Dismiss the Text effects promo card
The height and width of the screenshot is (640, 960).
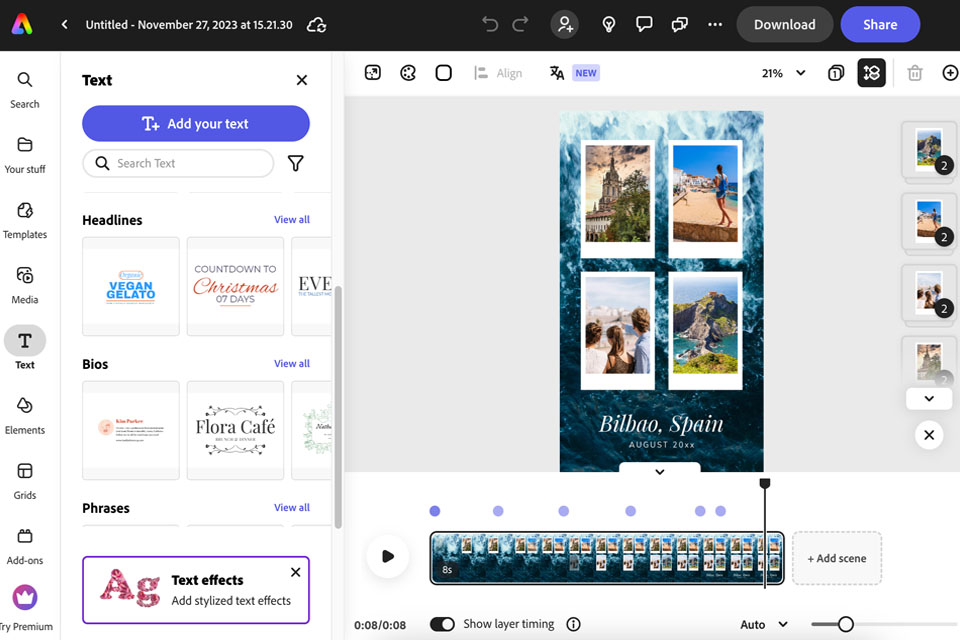(296, 572)
